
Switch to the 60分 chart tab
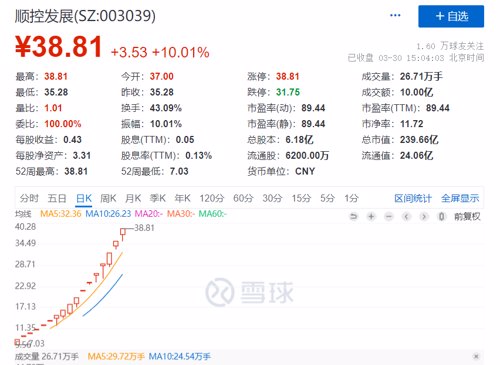coord(243,198)
